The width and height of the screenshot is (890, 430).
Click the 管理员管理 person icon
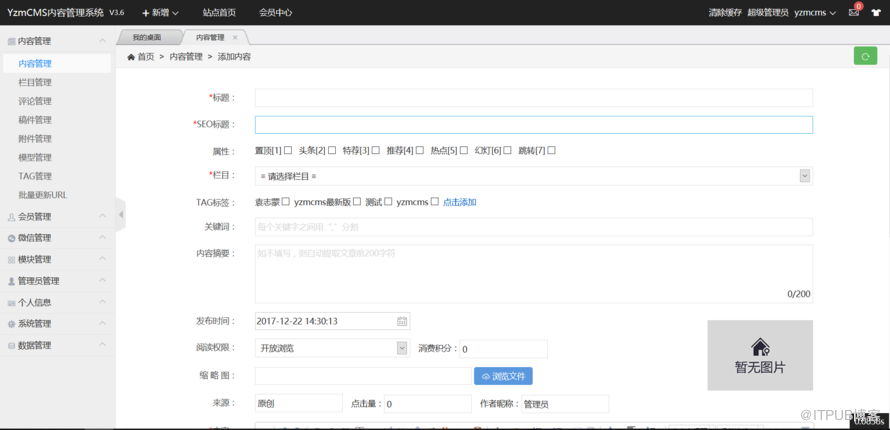pyautogui.click(x=11, y=281)
